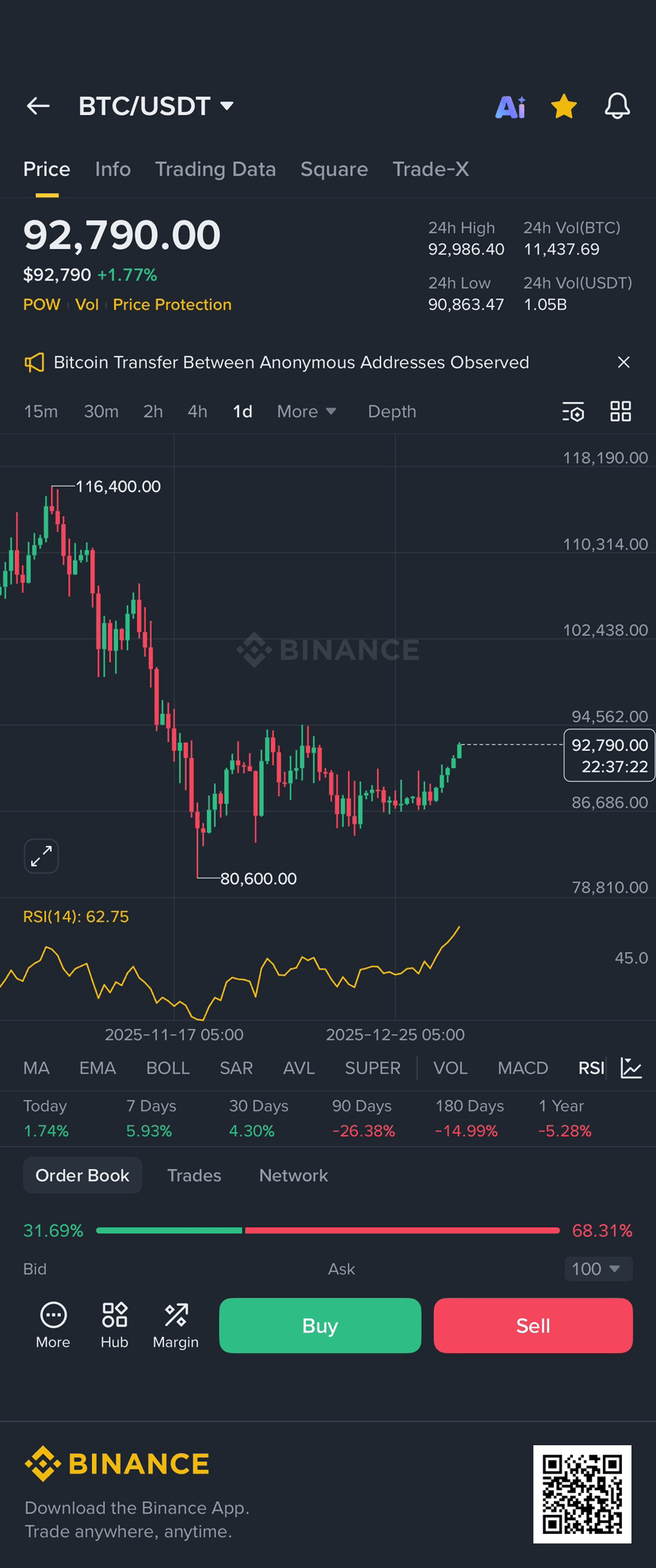Open chart settings icon

(x=574, y=411)
